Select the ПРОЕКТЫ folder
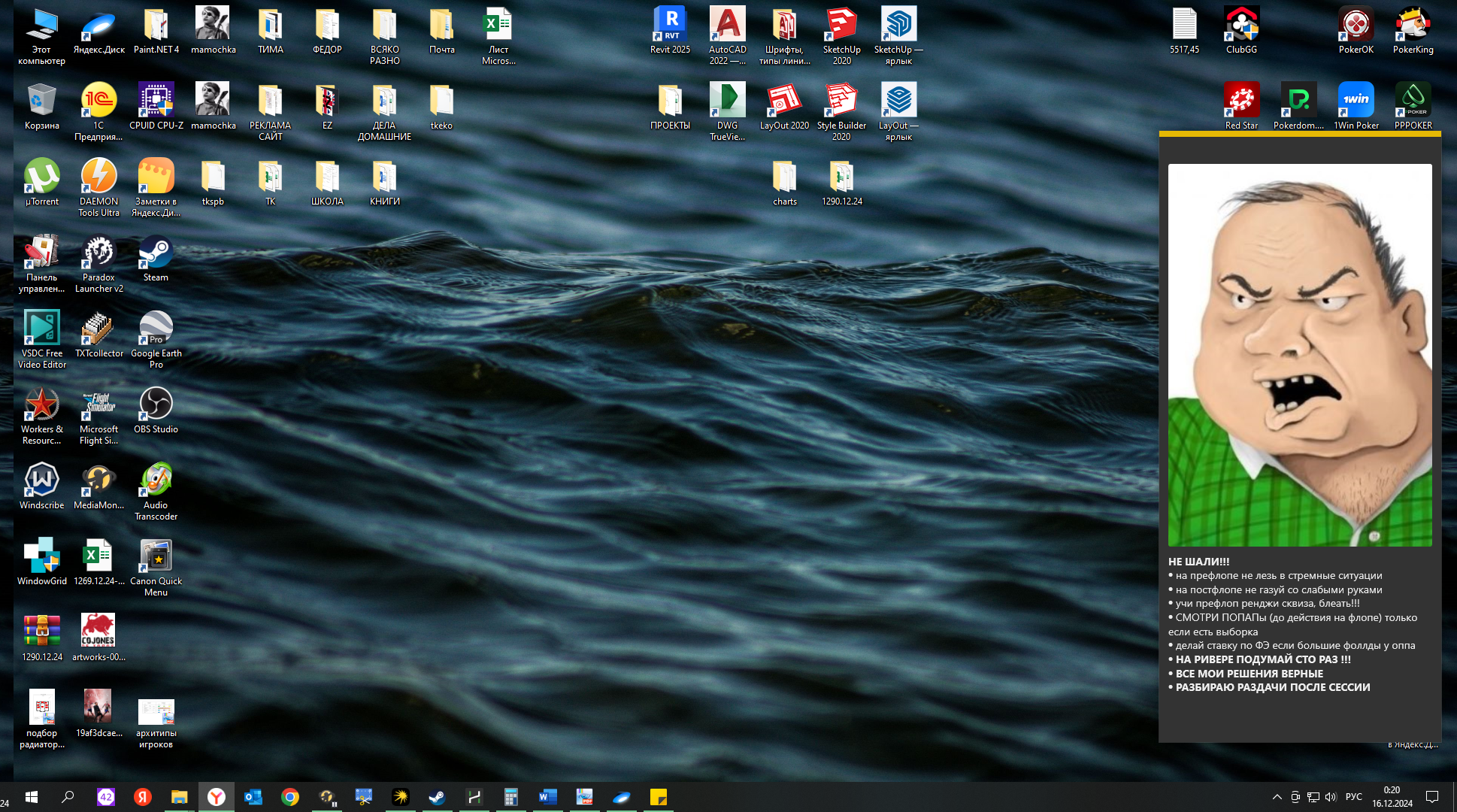 [x=670, y=107]
